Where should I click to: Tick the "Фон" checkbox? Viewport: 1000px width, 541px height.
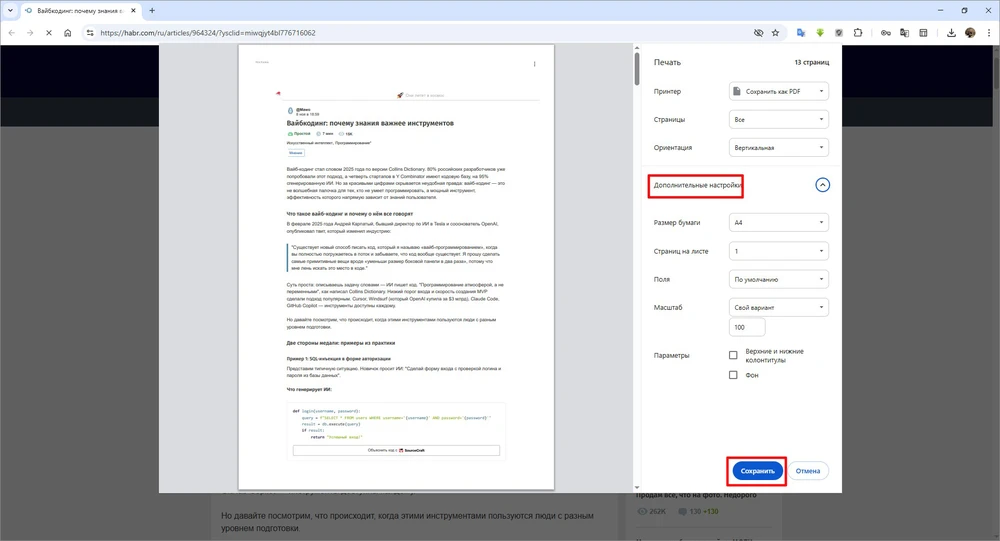[733, 375]
